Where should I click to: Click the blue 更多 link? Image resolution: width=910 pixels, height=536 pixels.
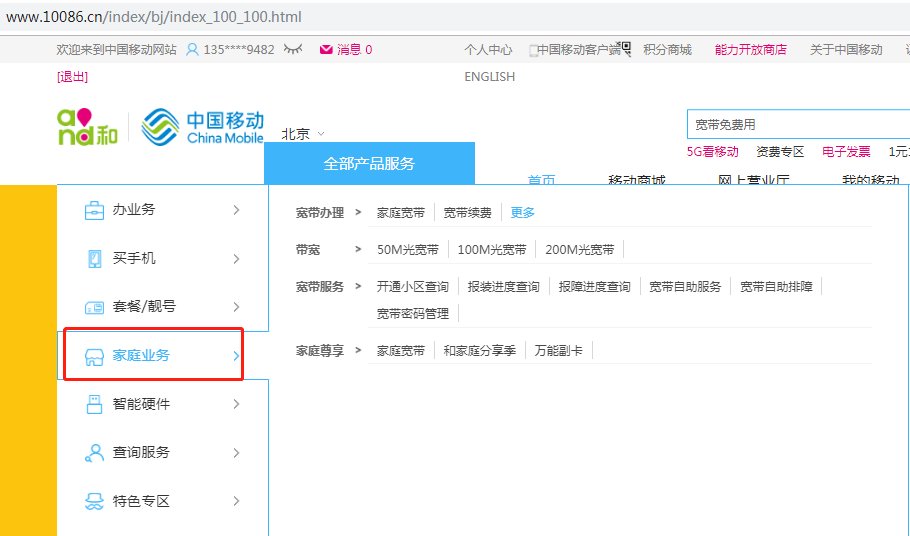click(522, 213)
